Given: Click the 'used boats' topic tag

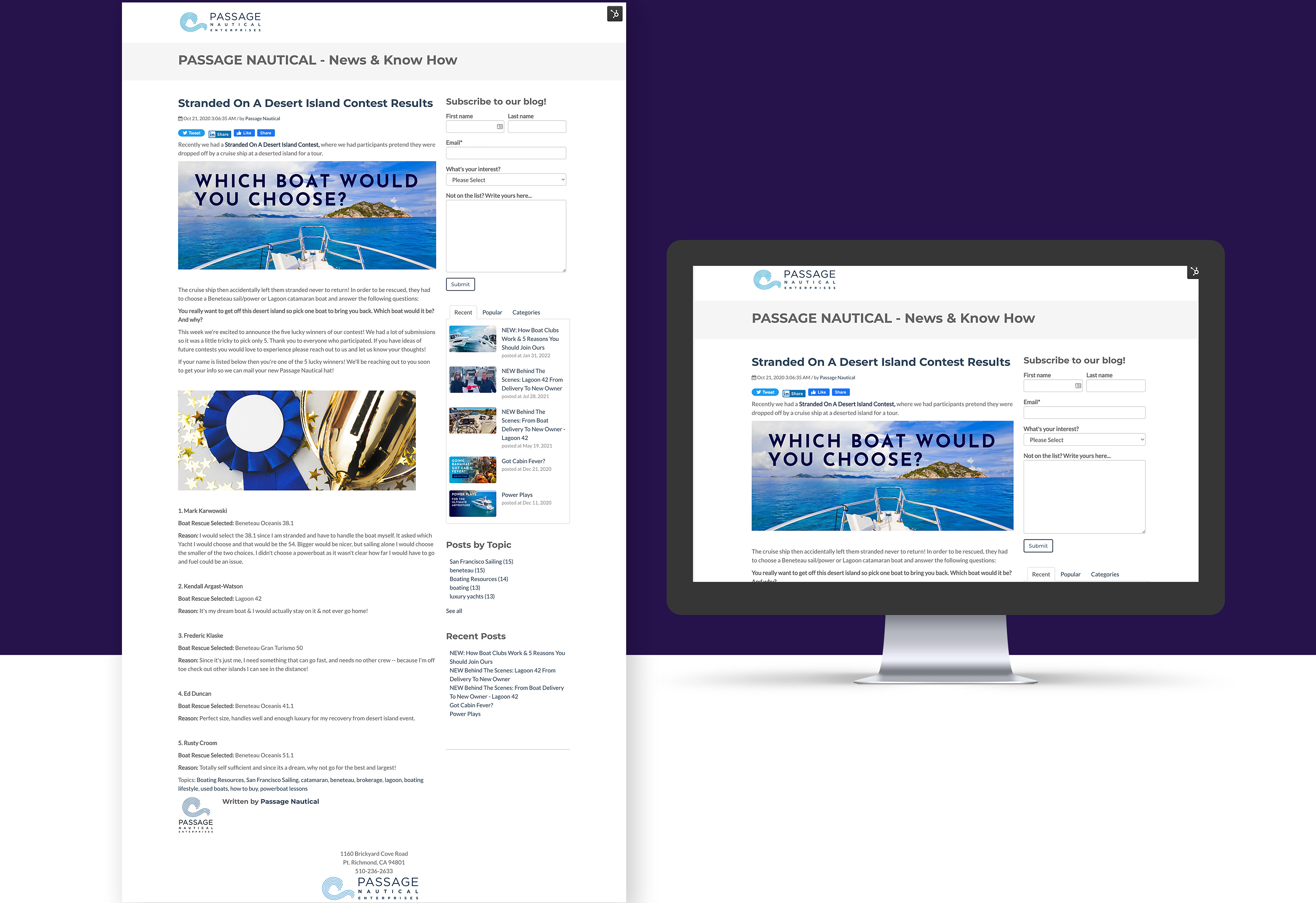Looking at the screenshot, I should (x=214, y=789).
